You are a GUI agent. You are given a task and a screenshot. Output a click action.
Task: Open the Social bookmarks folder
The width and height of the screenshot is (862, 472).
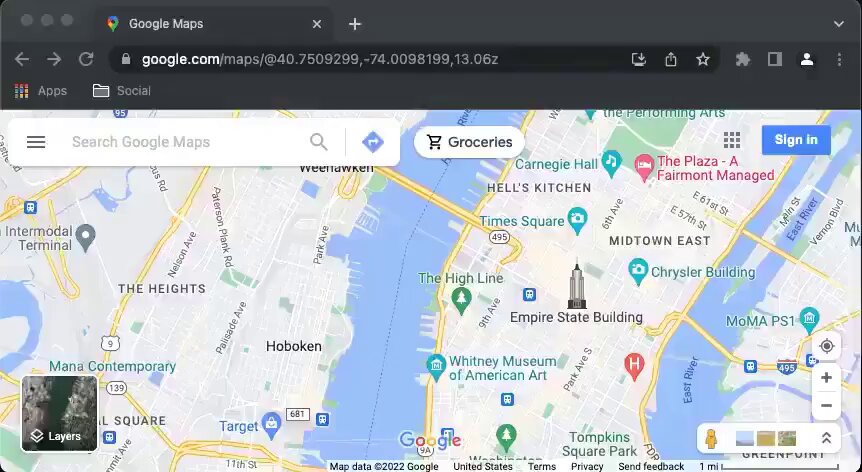[x=121, y=91]
